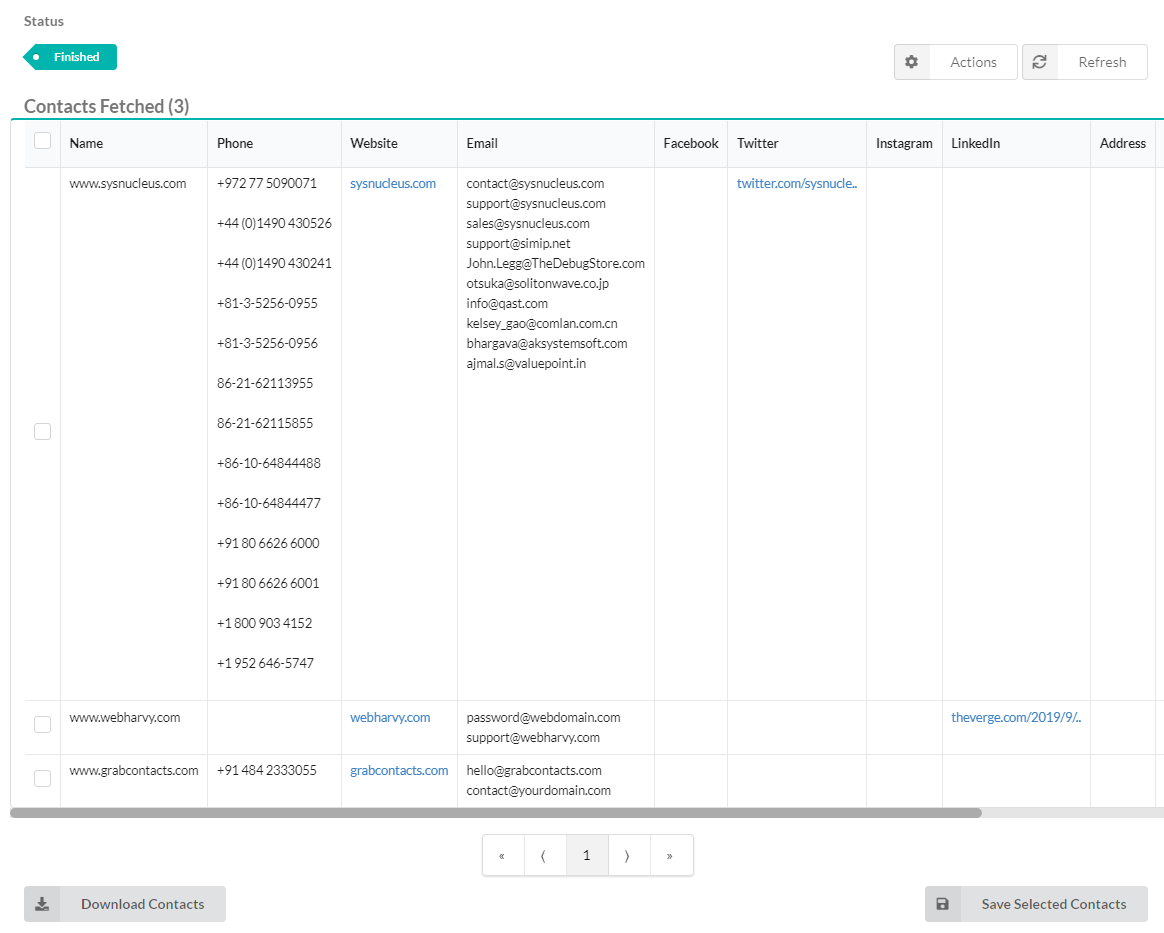Open the twitter.com/sysnucleus link
This screenshot has width=1164, height=933.
(x=796, y=183)
